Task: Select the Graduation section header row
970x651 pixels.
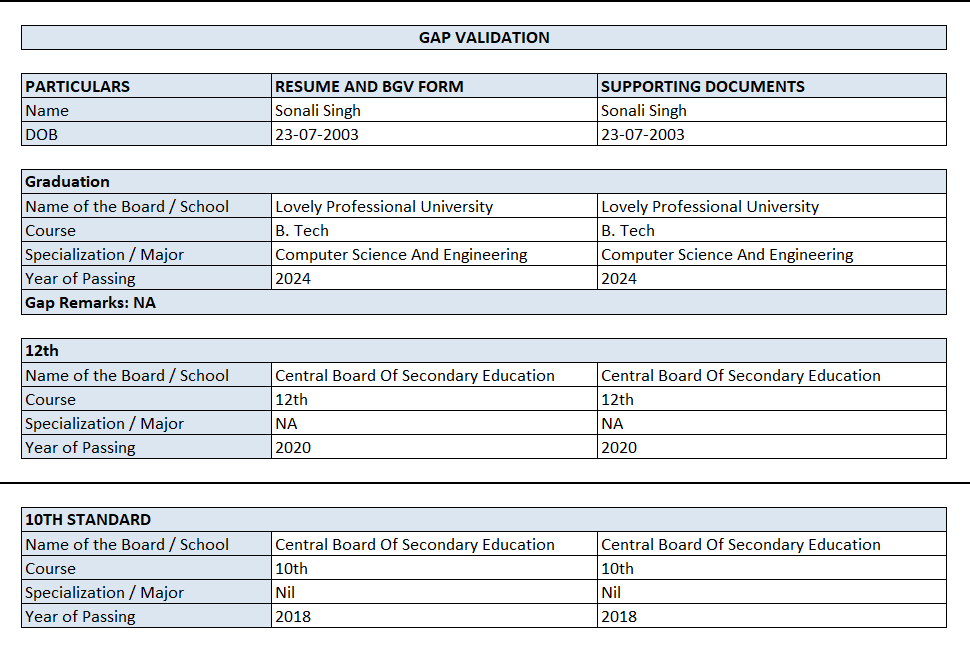Action: [x=484, y=182]
